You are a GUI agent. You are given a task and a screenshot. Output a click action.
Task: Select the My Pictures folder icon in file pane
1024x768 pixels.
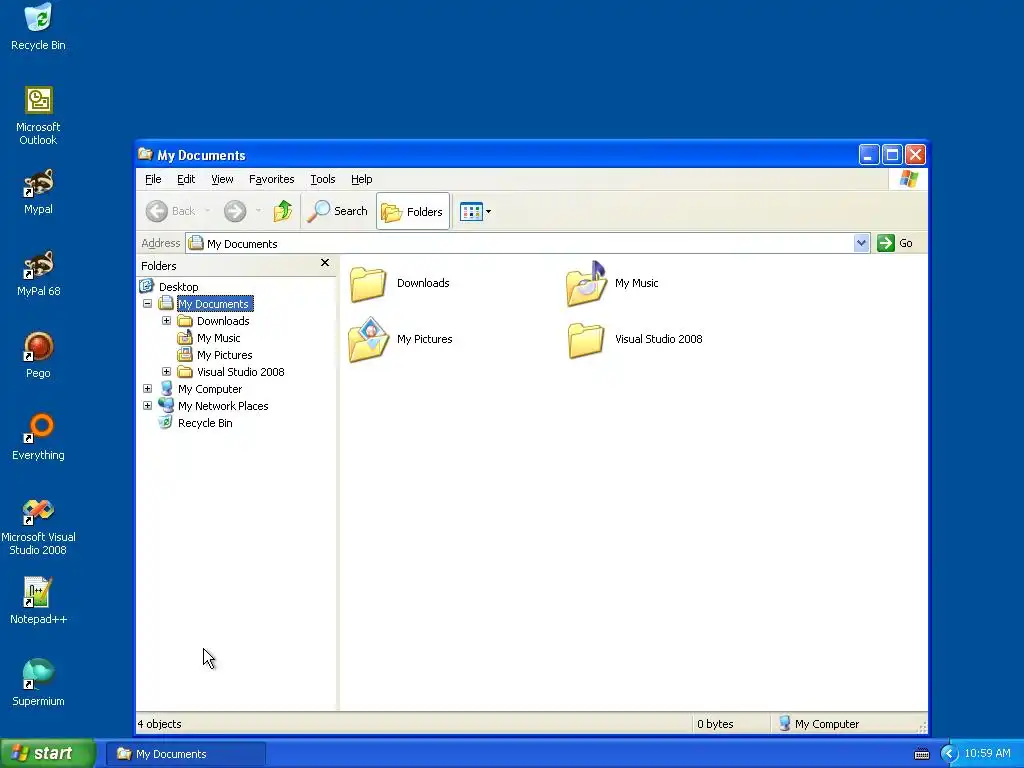pyautogui.click(x=369, y=340)
